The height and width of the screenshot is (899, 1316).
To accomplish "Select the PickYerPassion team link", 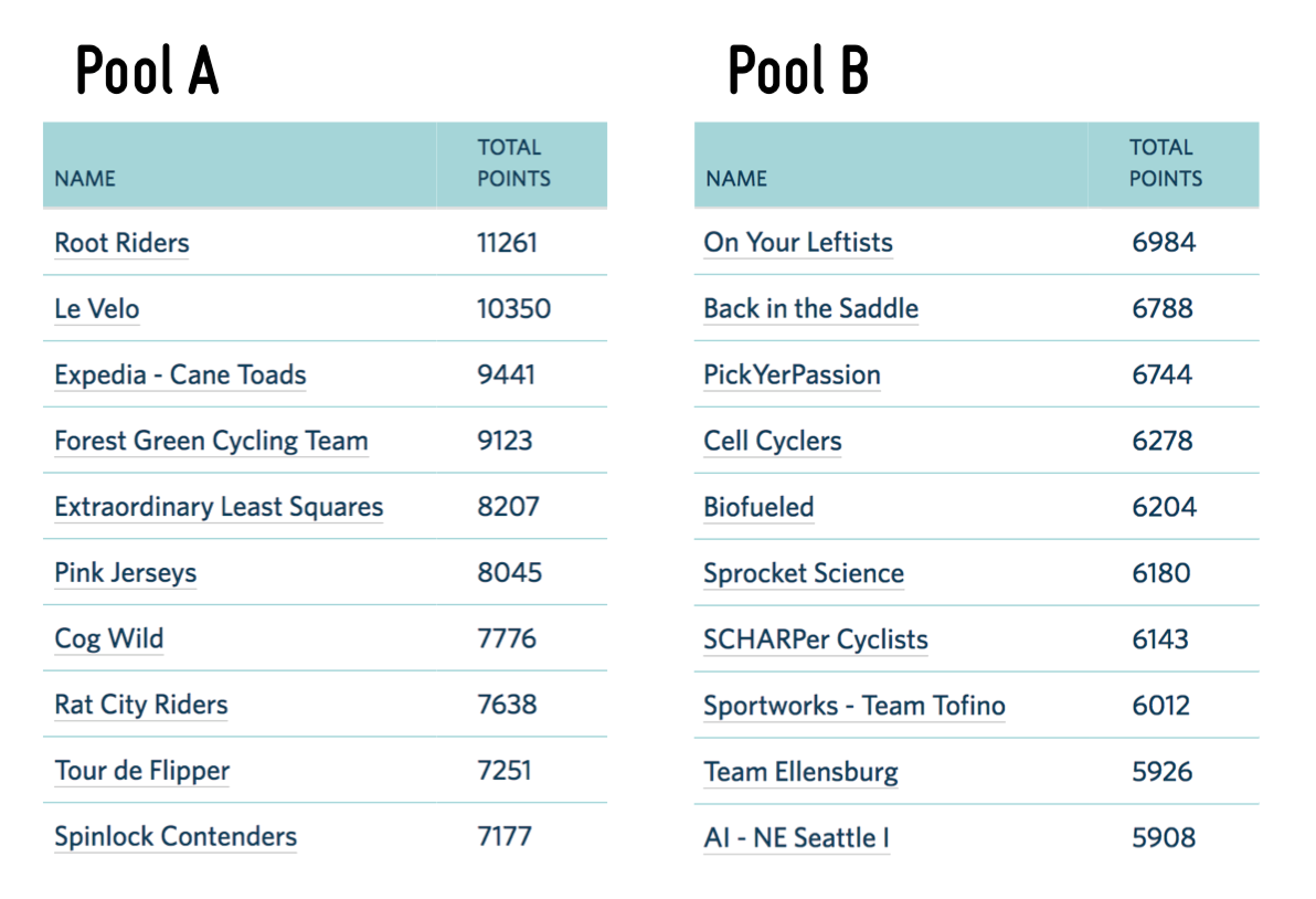I will (x=792, y=376).
